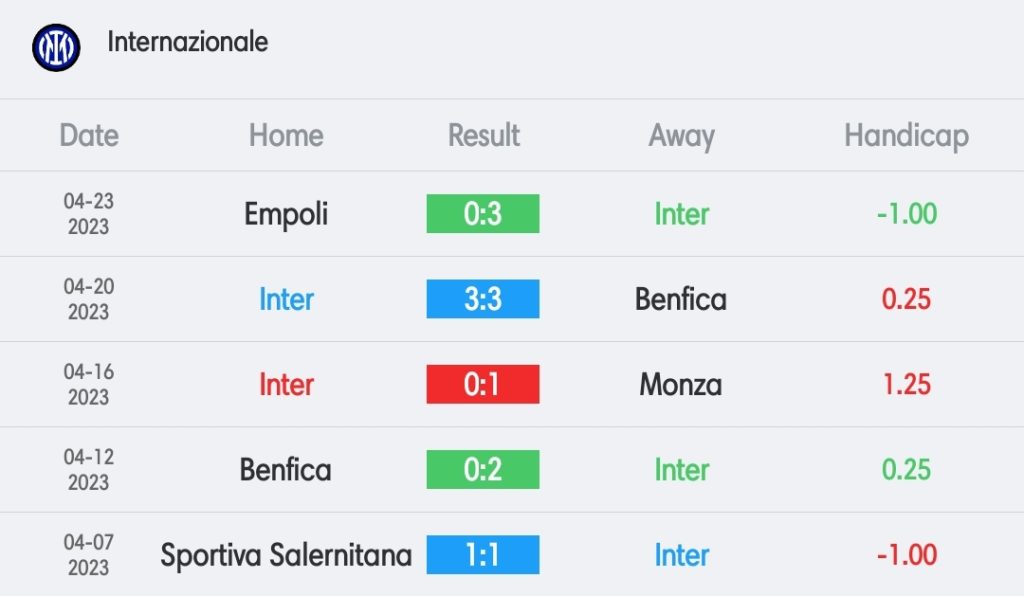Screen dimensions: 1024x596
Task: Click Benfica in the 04-20 match row
Action: (680, 300)
